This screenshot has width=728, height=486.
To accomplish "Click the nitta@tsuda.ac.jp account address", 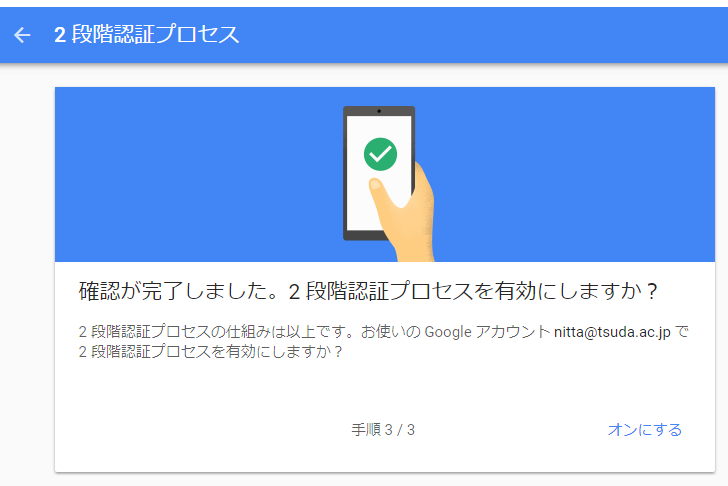I will tap(612, 332).
